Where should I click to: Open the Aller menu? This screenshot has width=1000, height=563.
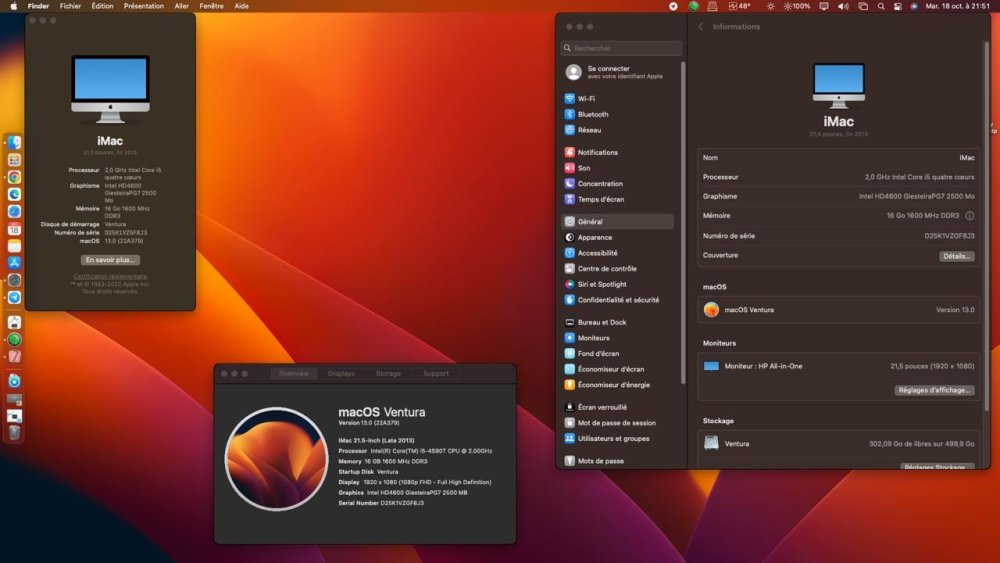182,6
